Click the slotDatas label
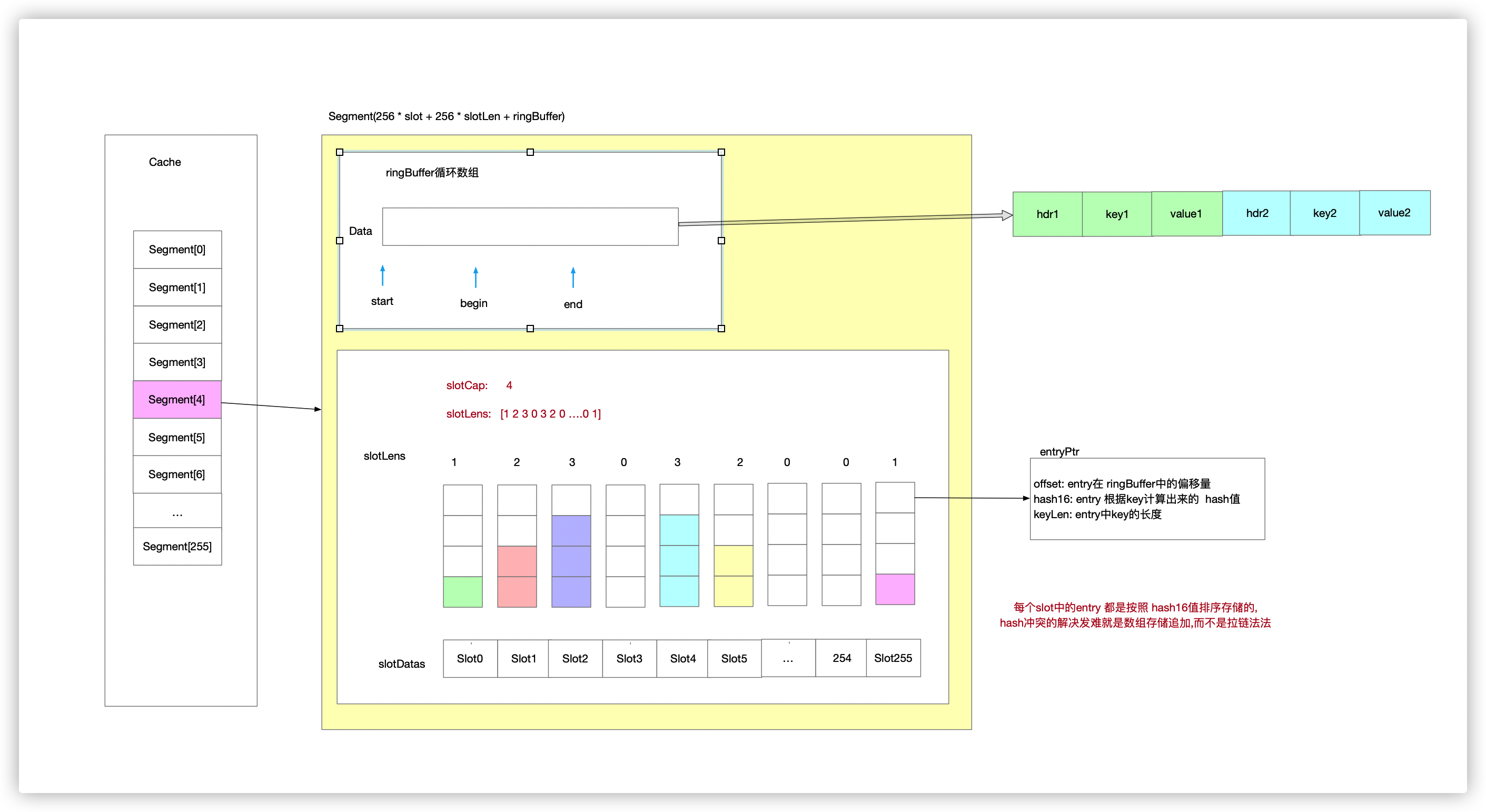The width and height of the screenshot is (1486, 812). 401,664
